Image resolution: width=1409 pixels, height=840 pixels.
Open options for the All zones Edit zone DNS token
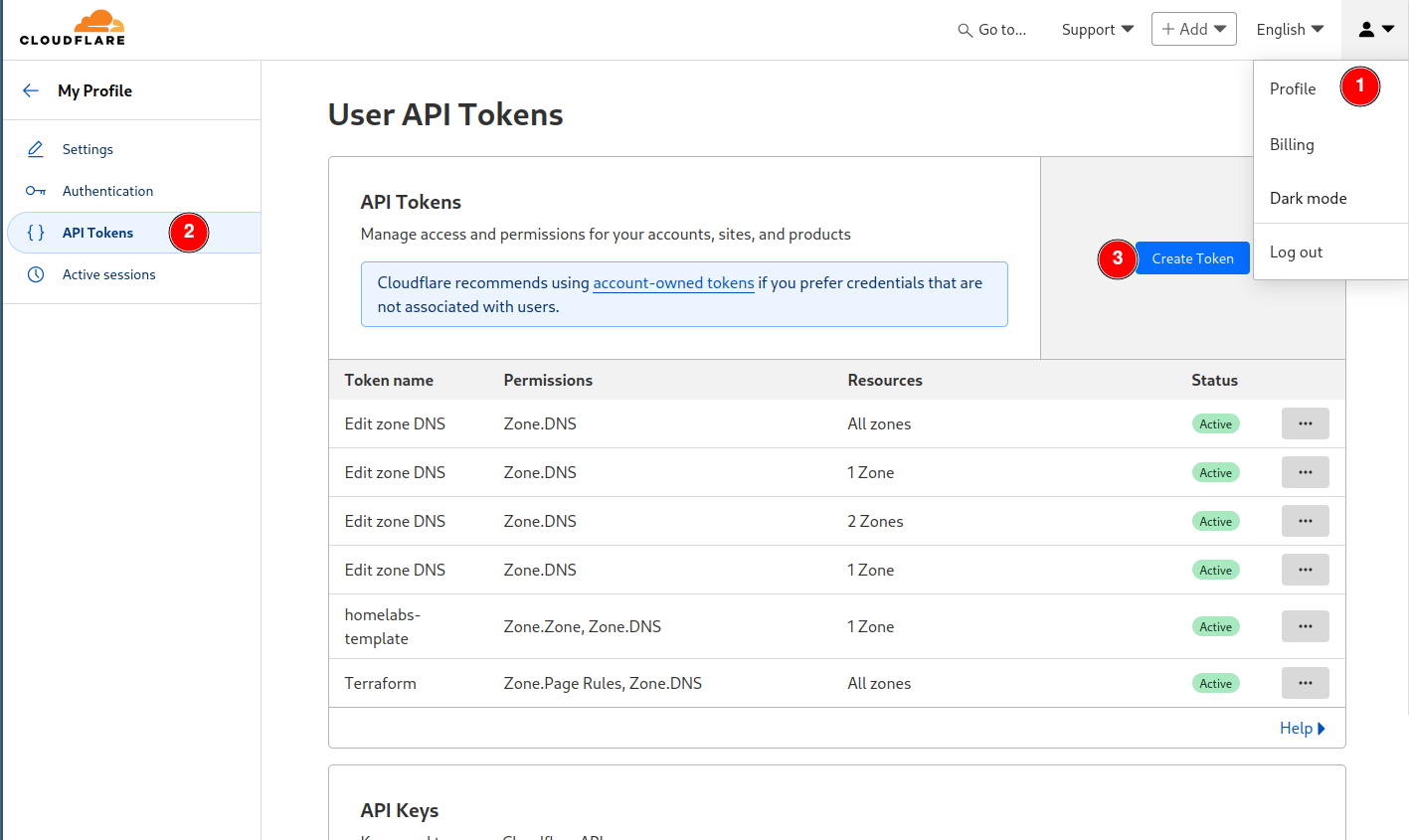[x=1306, y=423]
